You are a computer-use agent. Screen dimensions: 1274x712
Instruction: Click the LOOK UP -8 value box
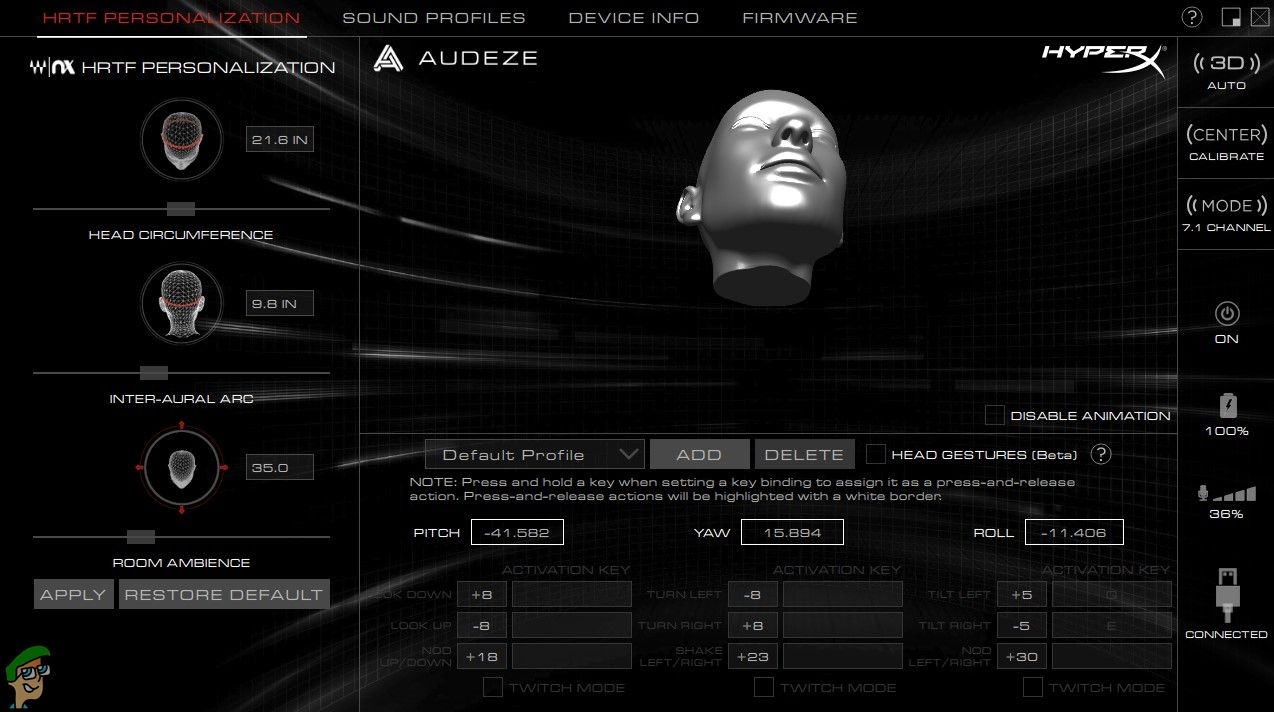[x=482, y=625]
